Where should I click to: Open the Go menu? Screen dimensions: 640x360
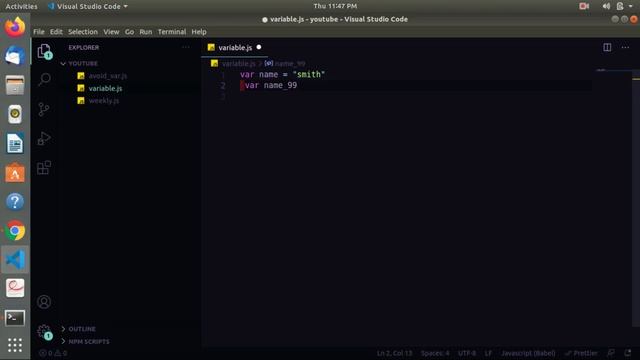[129, 32]
